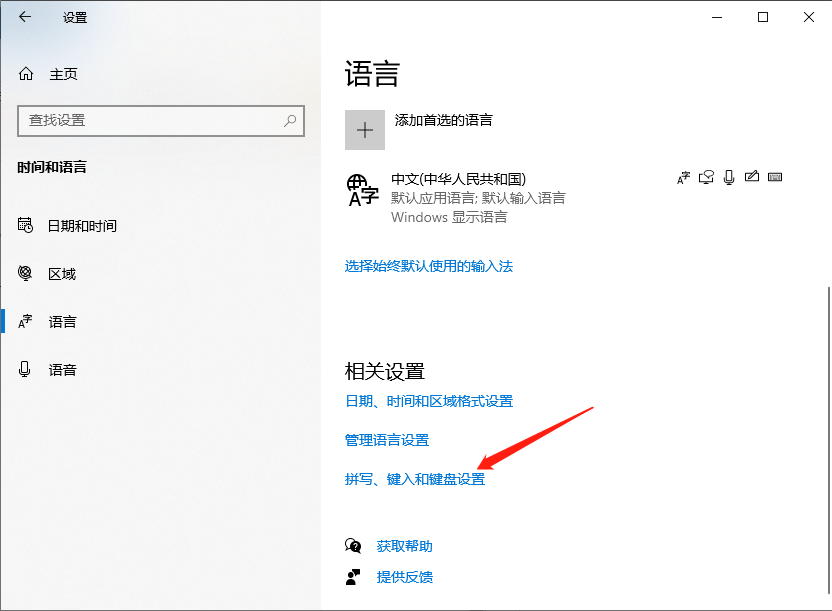Click the keyboard feature icon
Viewport: 832px width, 611px height.
[x=776, y=177]
